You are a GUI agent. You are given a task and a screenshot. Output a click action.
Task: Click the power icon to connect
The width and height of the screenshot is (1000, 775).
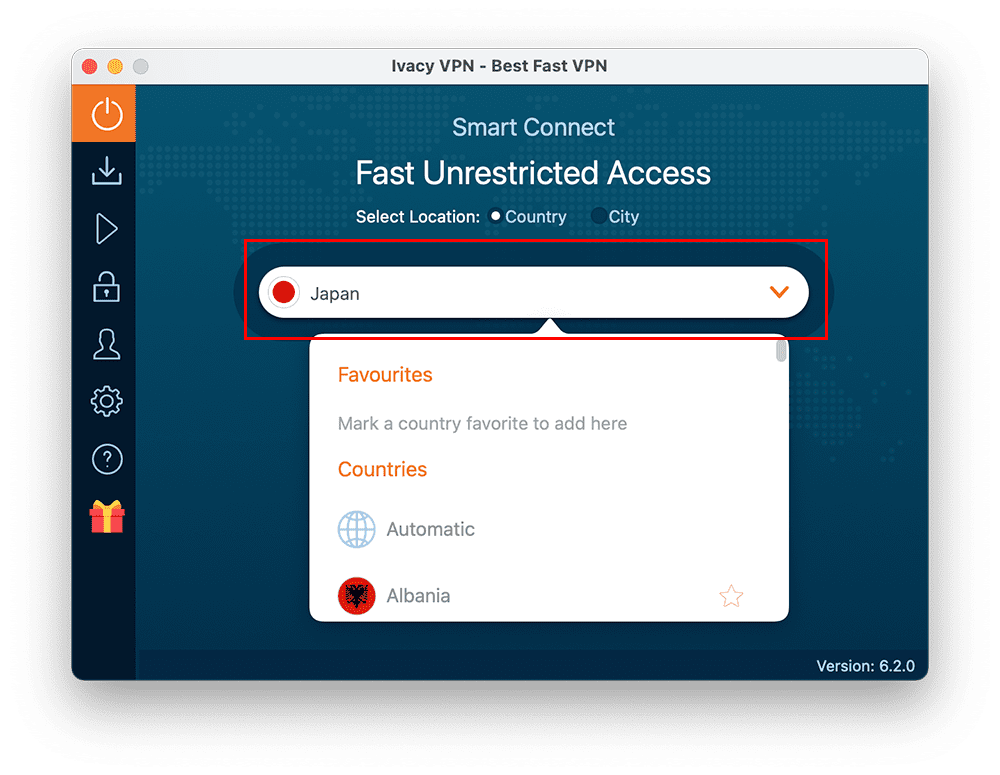[x=104, y=113]
